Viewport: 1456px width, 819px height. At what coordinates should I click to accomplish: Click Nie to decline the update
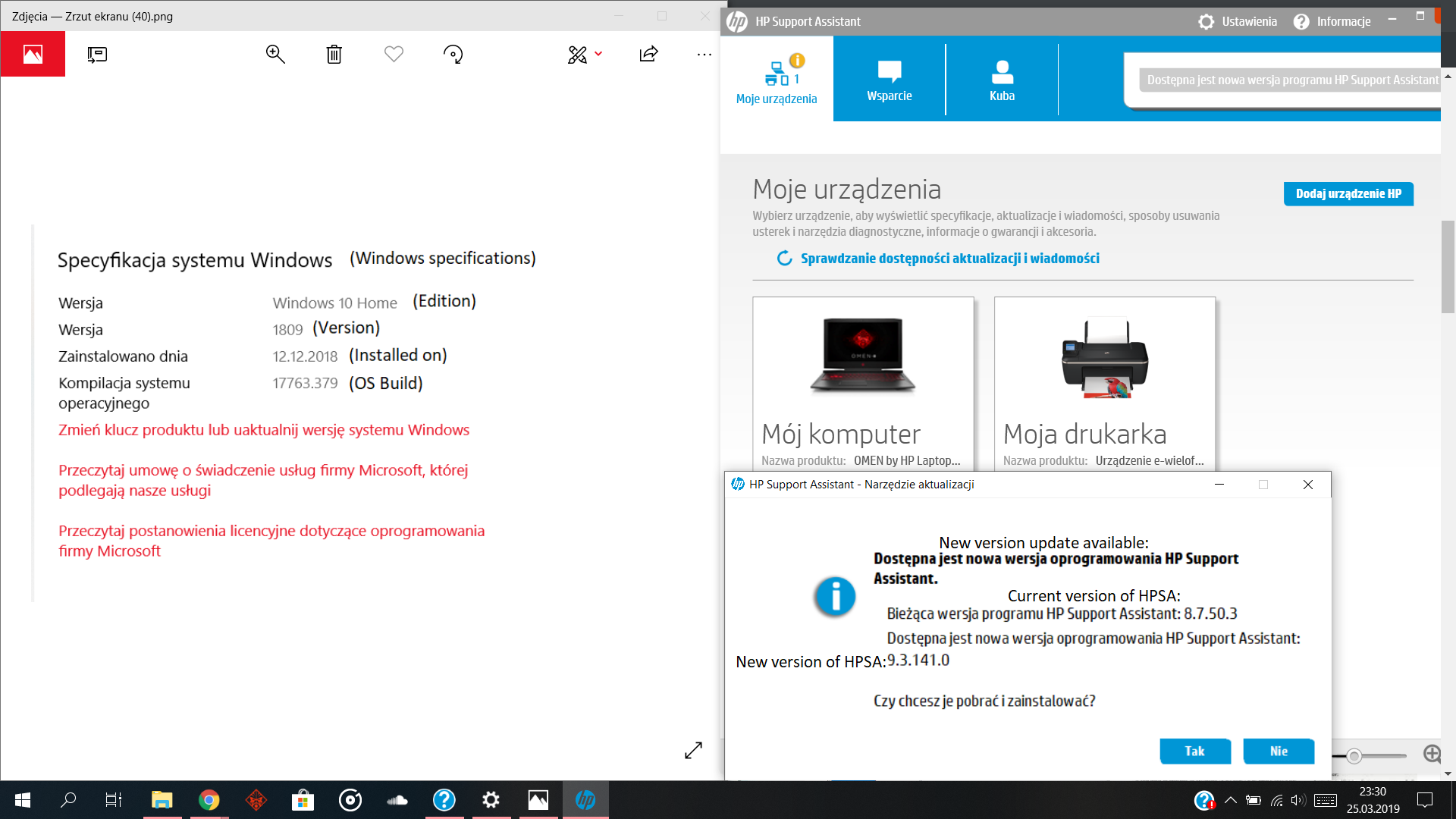click(1279, 751)
